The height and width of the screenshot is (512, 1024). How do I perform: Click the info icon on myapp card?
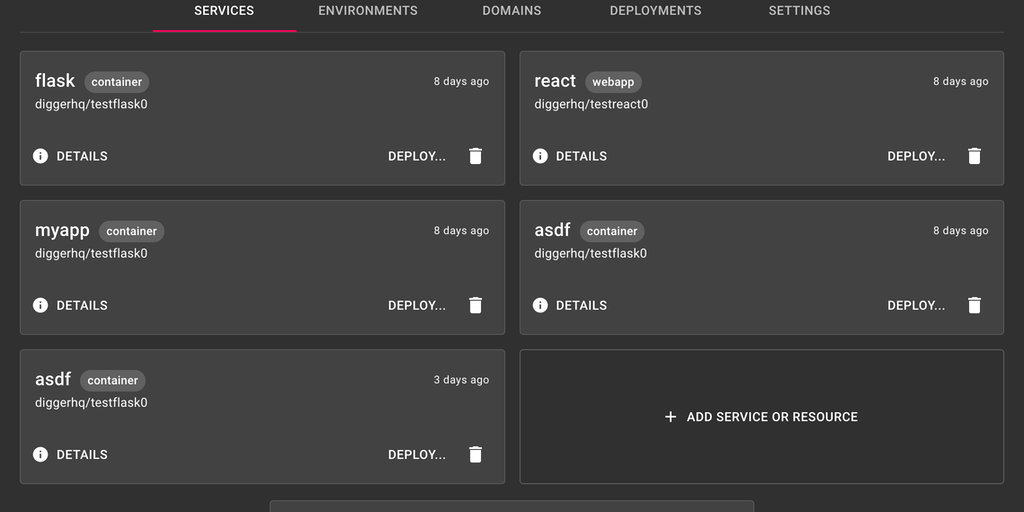tap(41, 305)
